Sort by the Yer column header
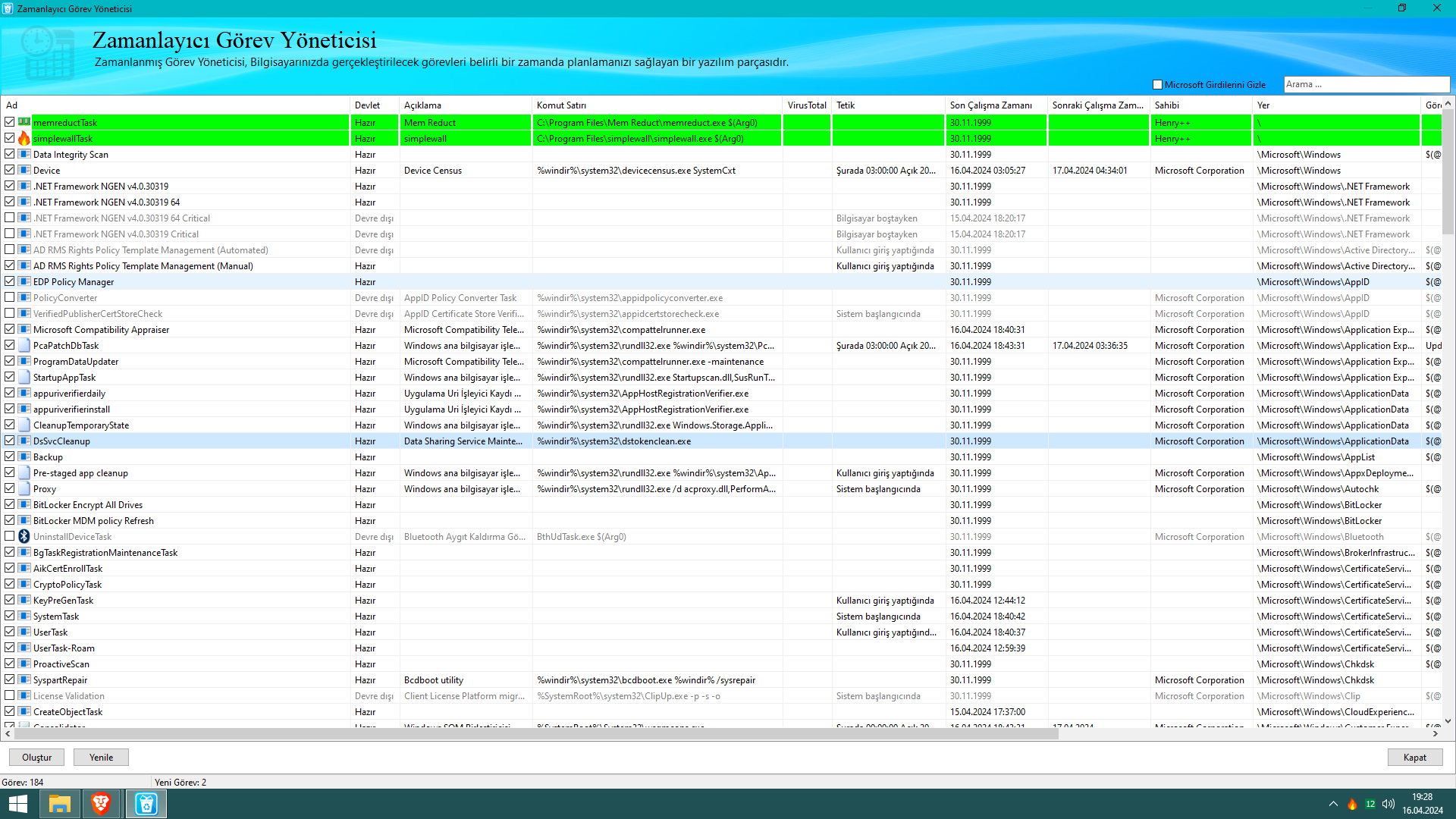The width and height of the screenshot is (1456, 819). coord(1337,105)
